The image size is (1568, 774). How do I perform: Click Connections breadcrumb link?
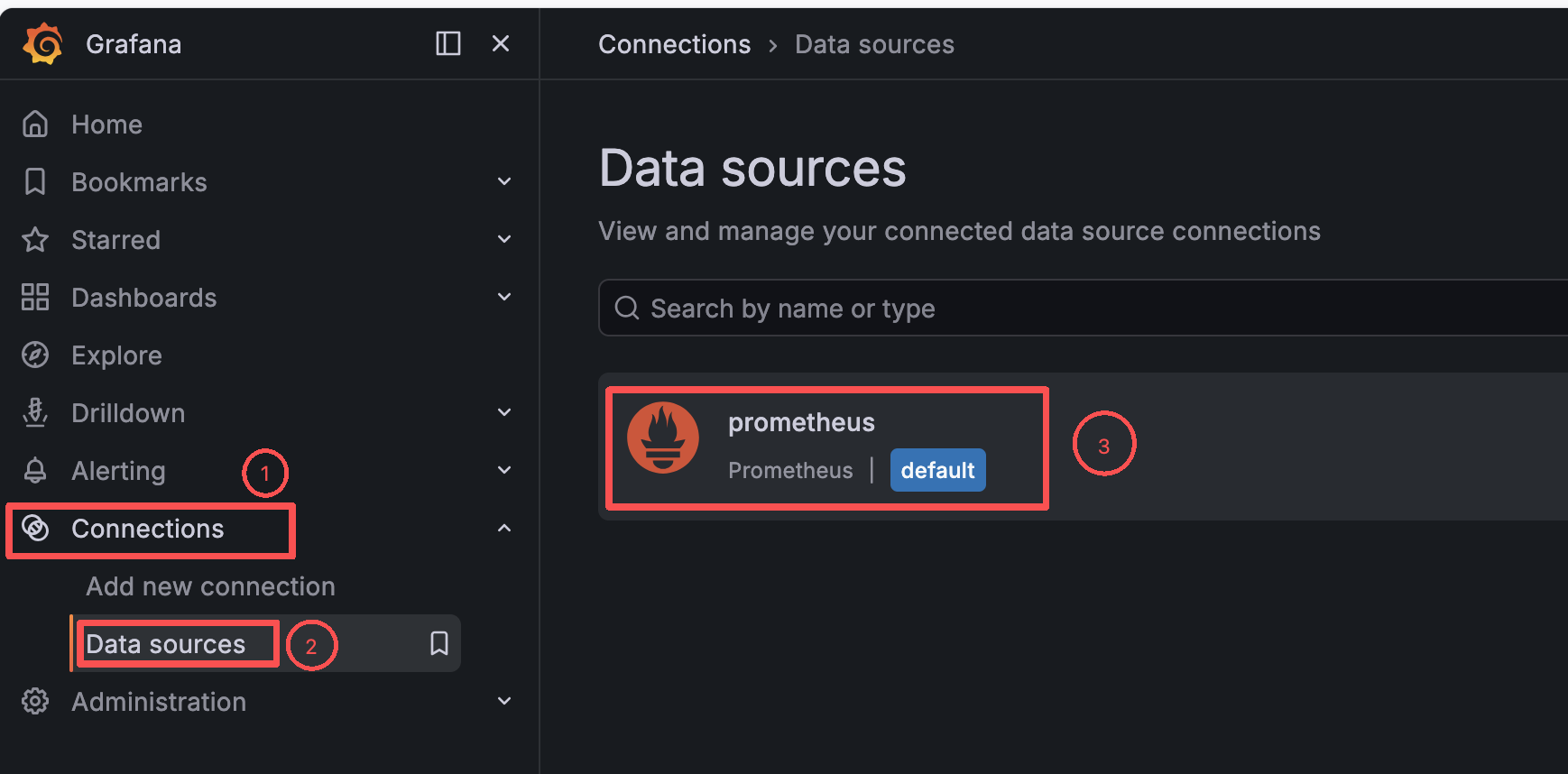point(674,44)
